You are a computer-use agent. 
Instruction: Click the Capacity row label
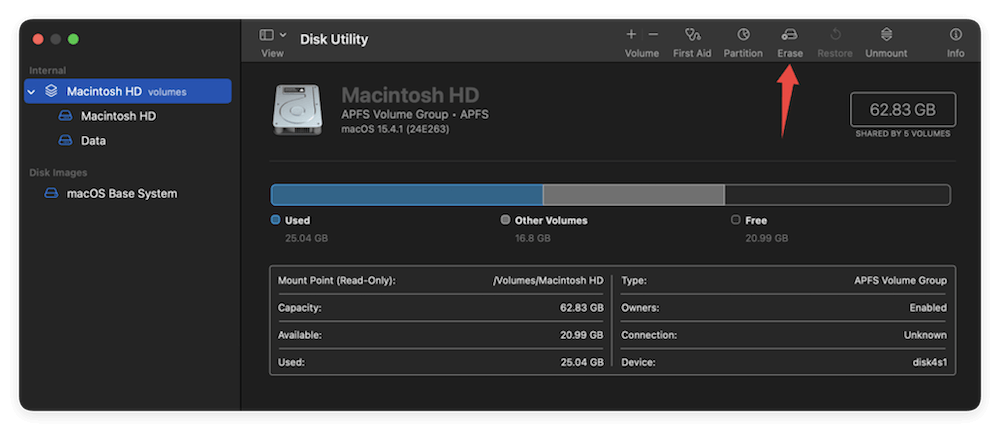tap(300, 308)
